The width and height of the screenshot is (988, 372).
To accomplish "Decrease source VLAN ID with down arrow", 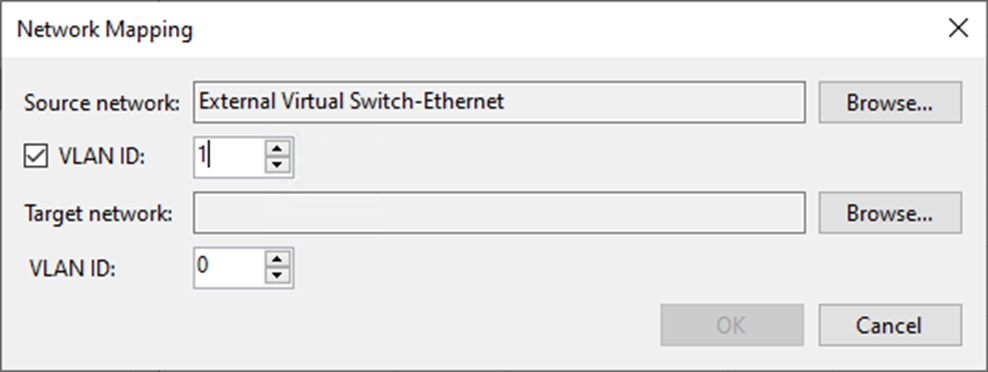I will pos(278,165).
